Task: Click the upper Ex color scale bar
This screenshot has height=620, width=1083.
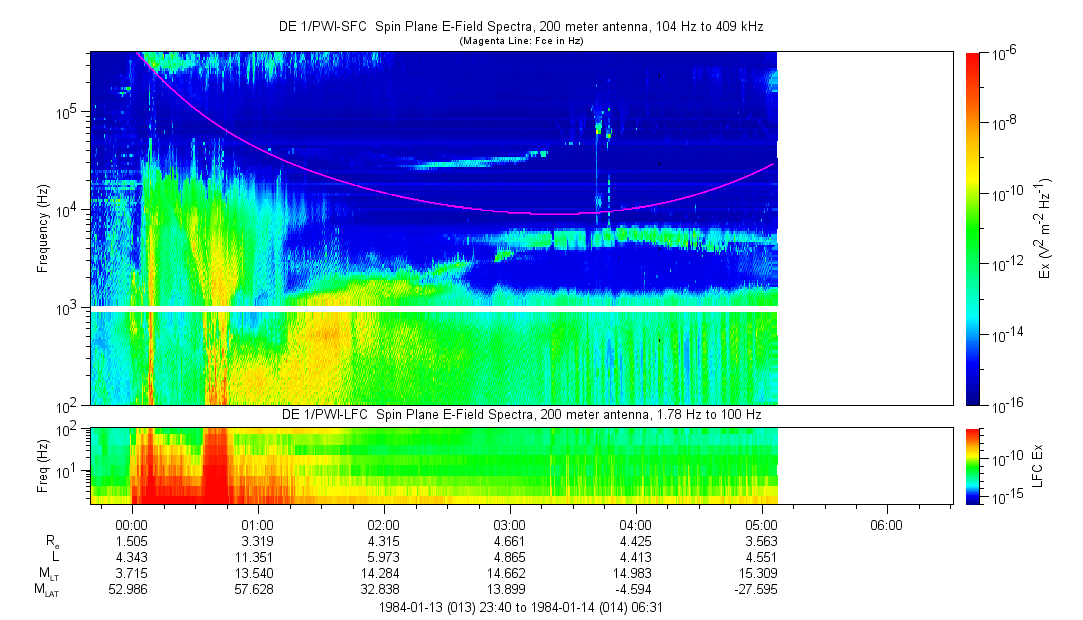Action: click(974, 228)
